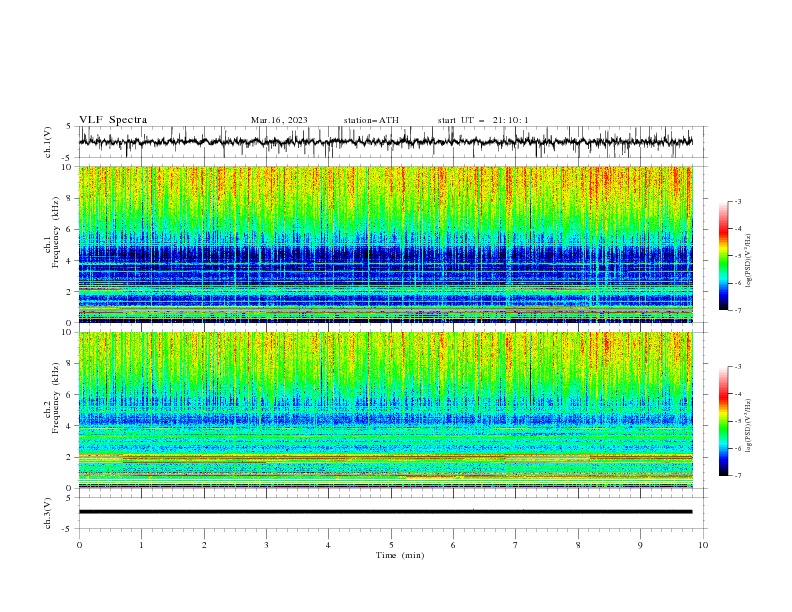Viewport: 792px width, 612px height.
Task: Click the "2" tick on the time axis
Action: pos(204,545)
